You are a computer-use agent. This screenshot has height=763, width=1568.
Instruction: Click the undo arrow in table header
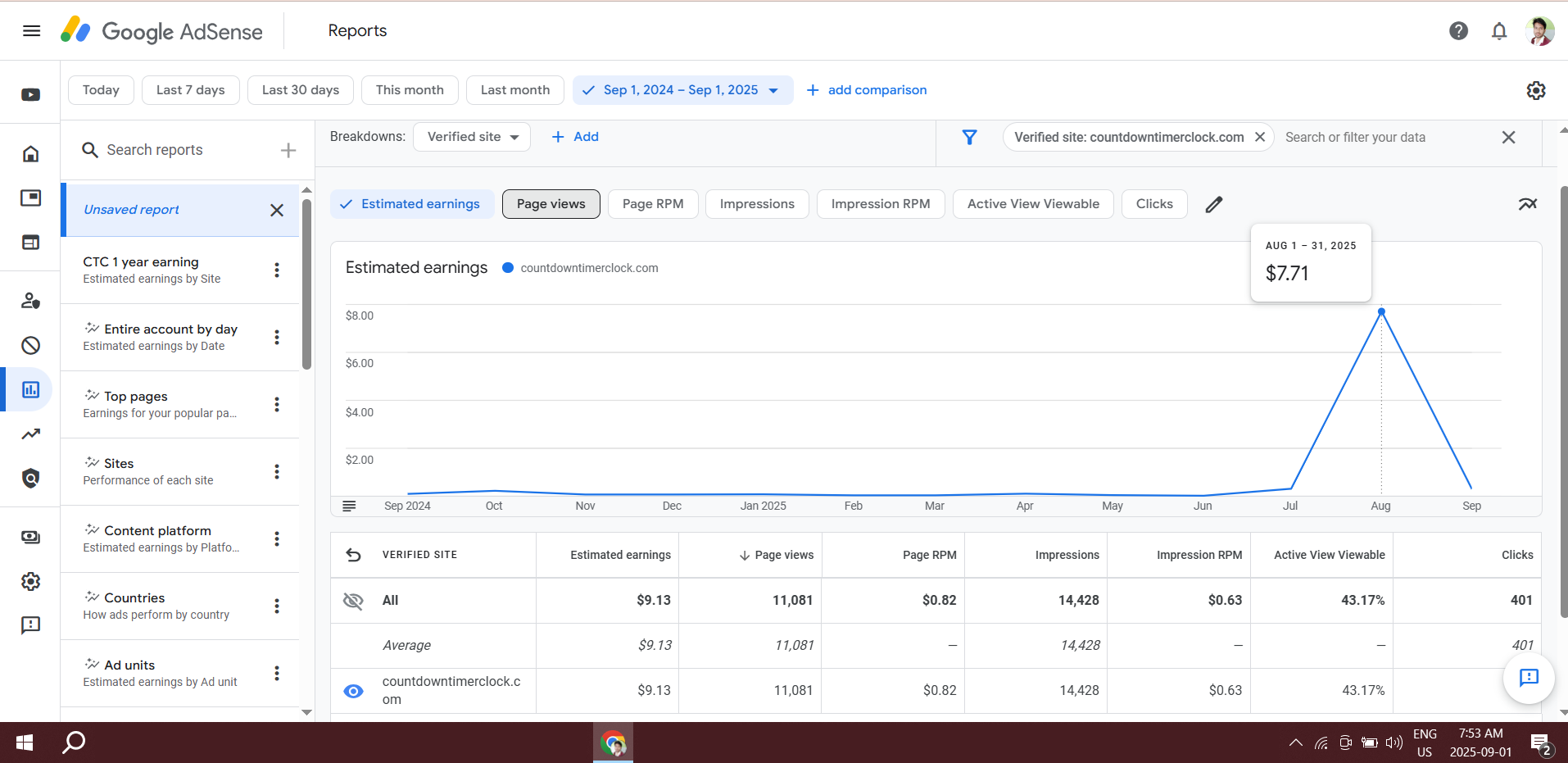(x=354, y=555)
